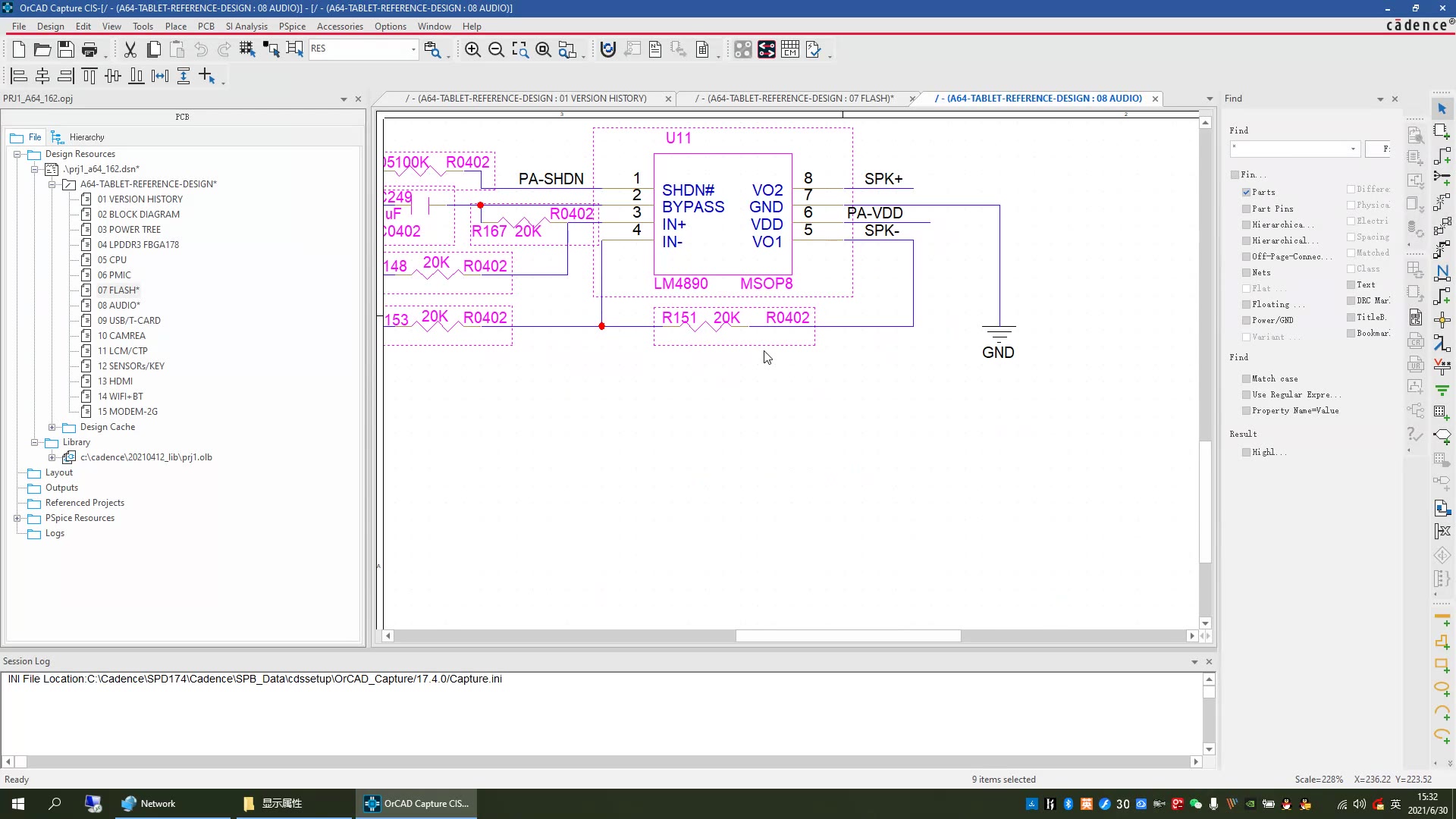Save the design with the floppy icon
This screenshot has width=1456, height=819.
coord(66,50)
